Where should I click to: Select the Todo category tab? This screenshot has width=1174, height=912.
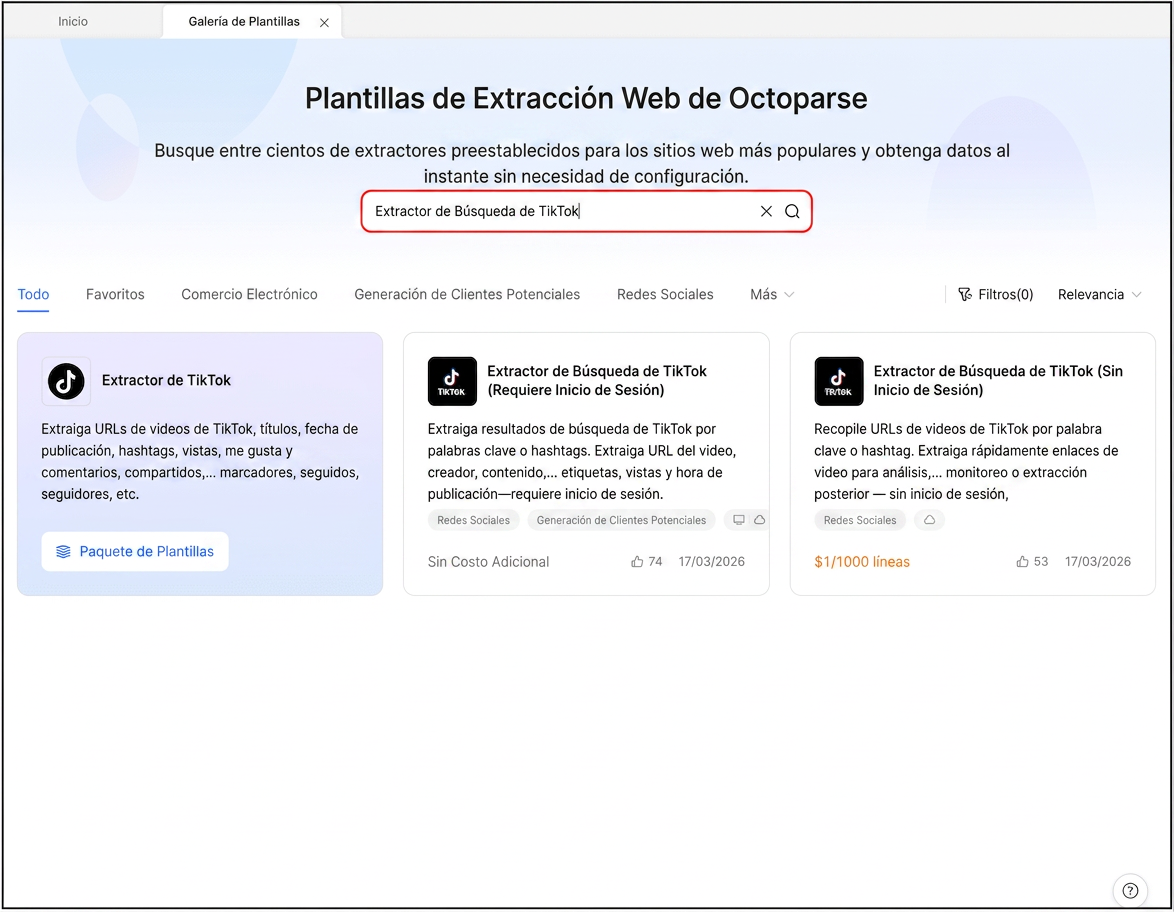(x=34, y=294)
